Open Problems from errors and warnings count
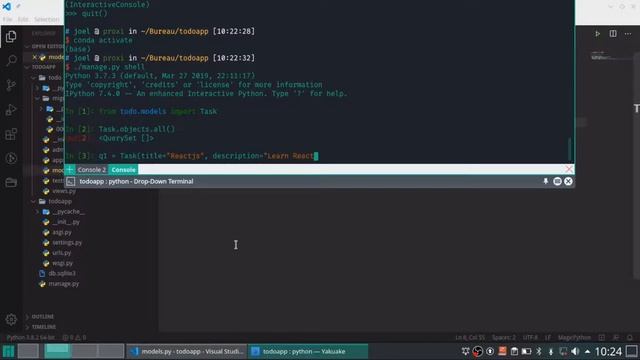This screenshot has height=360, width=640. coord(74,338)
